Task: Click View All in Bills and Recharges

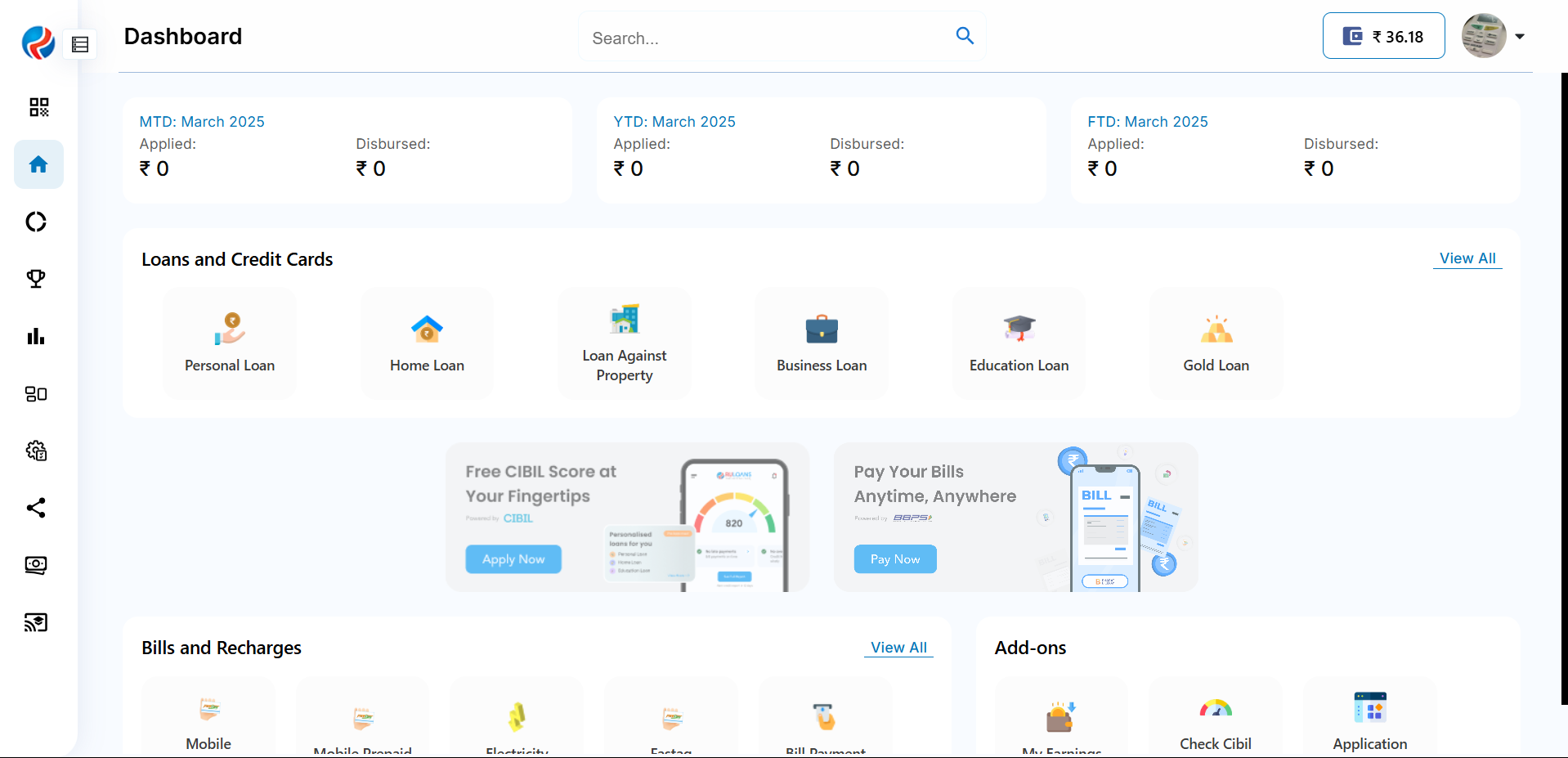Action: 898,648
